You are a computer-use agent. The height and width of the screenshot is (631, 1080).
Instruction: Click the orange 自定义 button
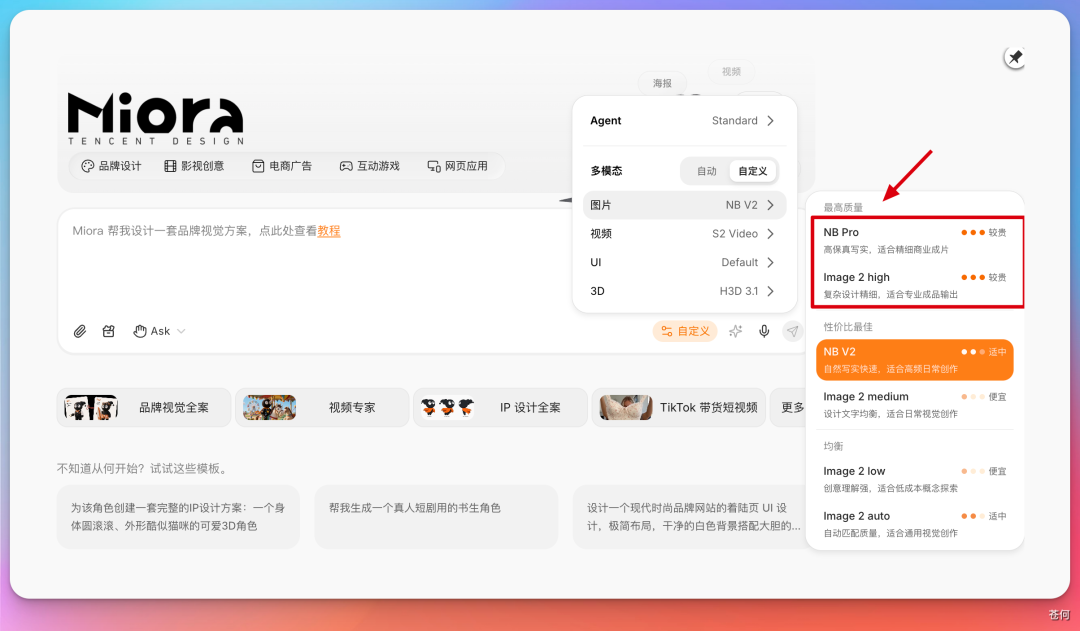click(x=685, y=331)
